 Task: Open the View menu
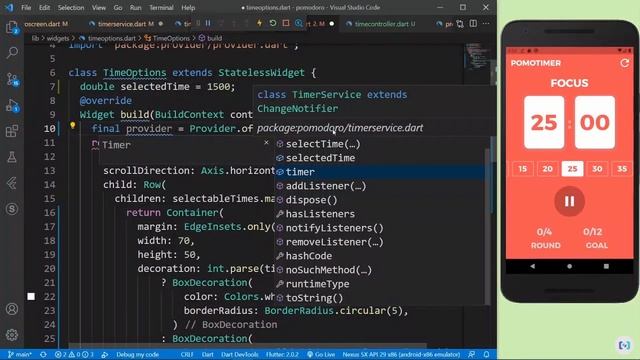[x=98, y=7]
